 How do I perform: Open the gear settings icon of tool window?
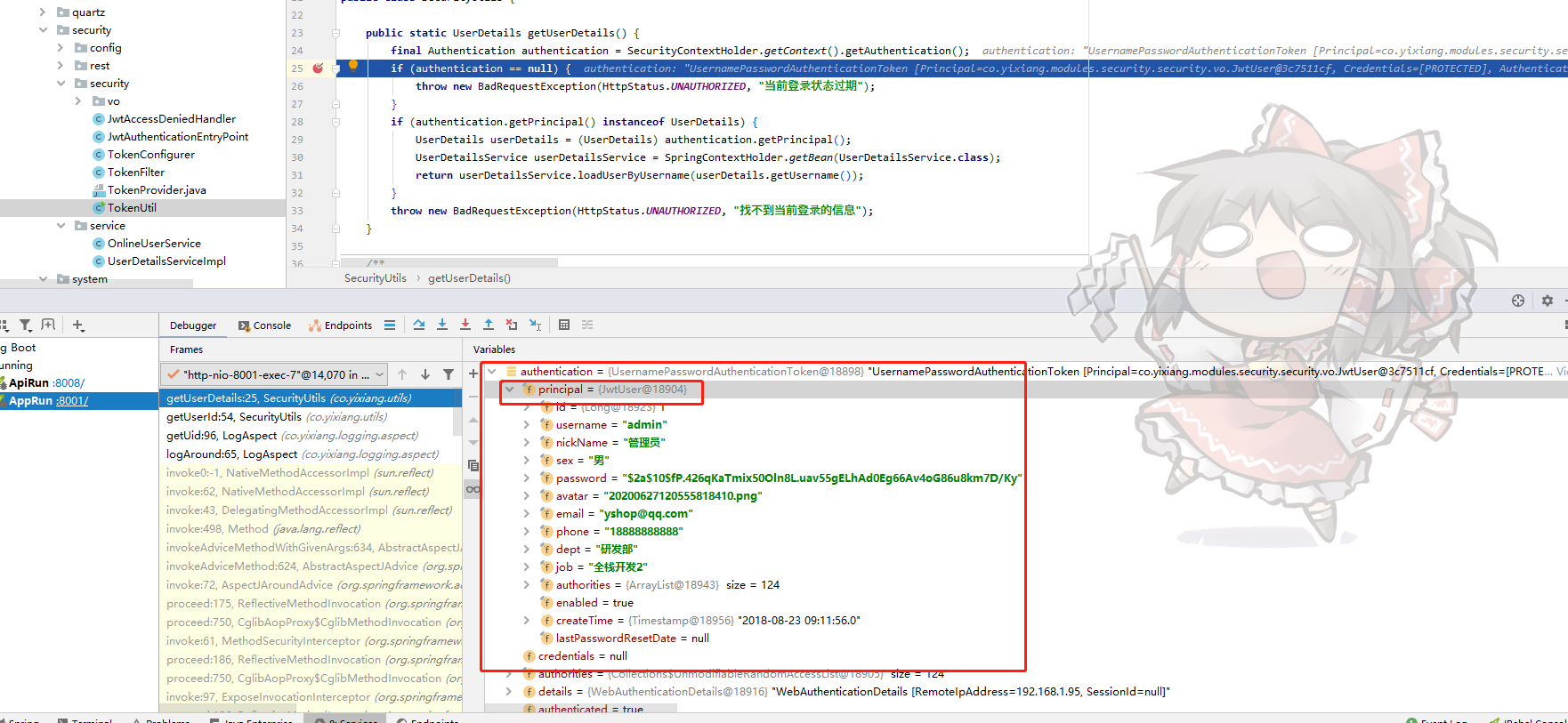tap(1548, 301)
